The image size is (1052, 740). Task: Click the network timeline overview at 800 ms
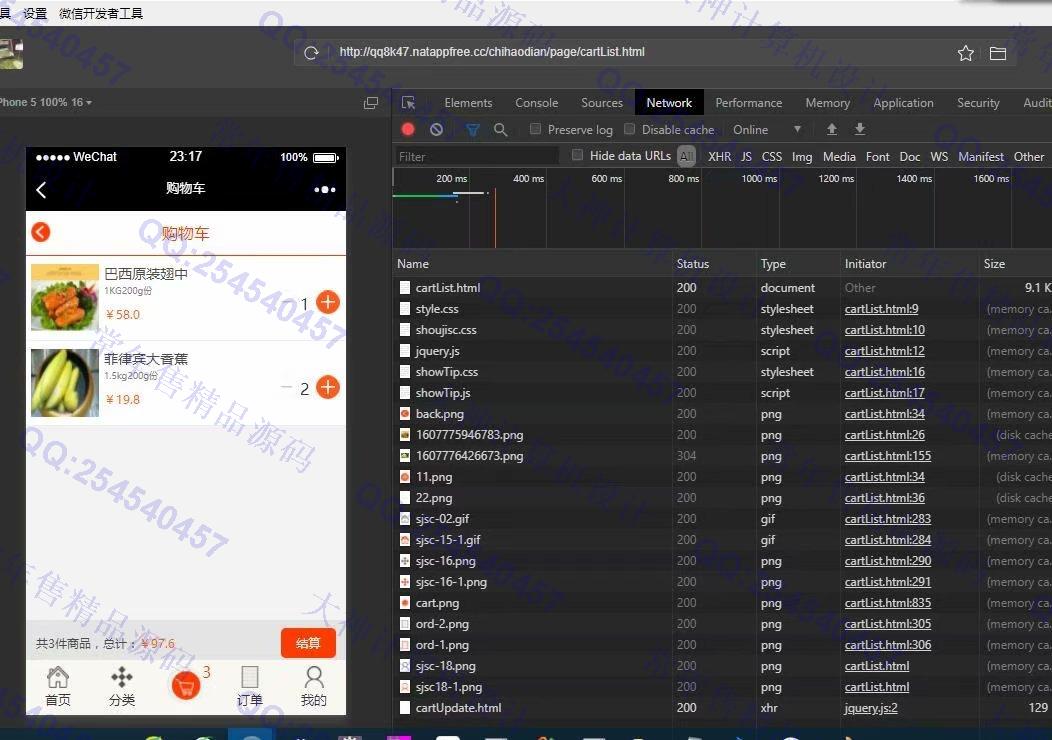[684, 210]
